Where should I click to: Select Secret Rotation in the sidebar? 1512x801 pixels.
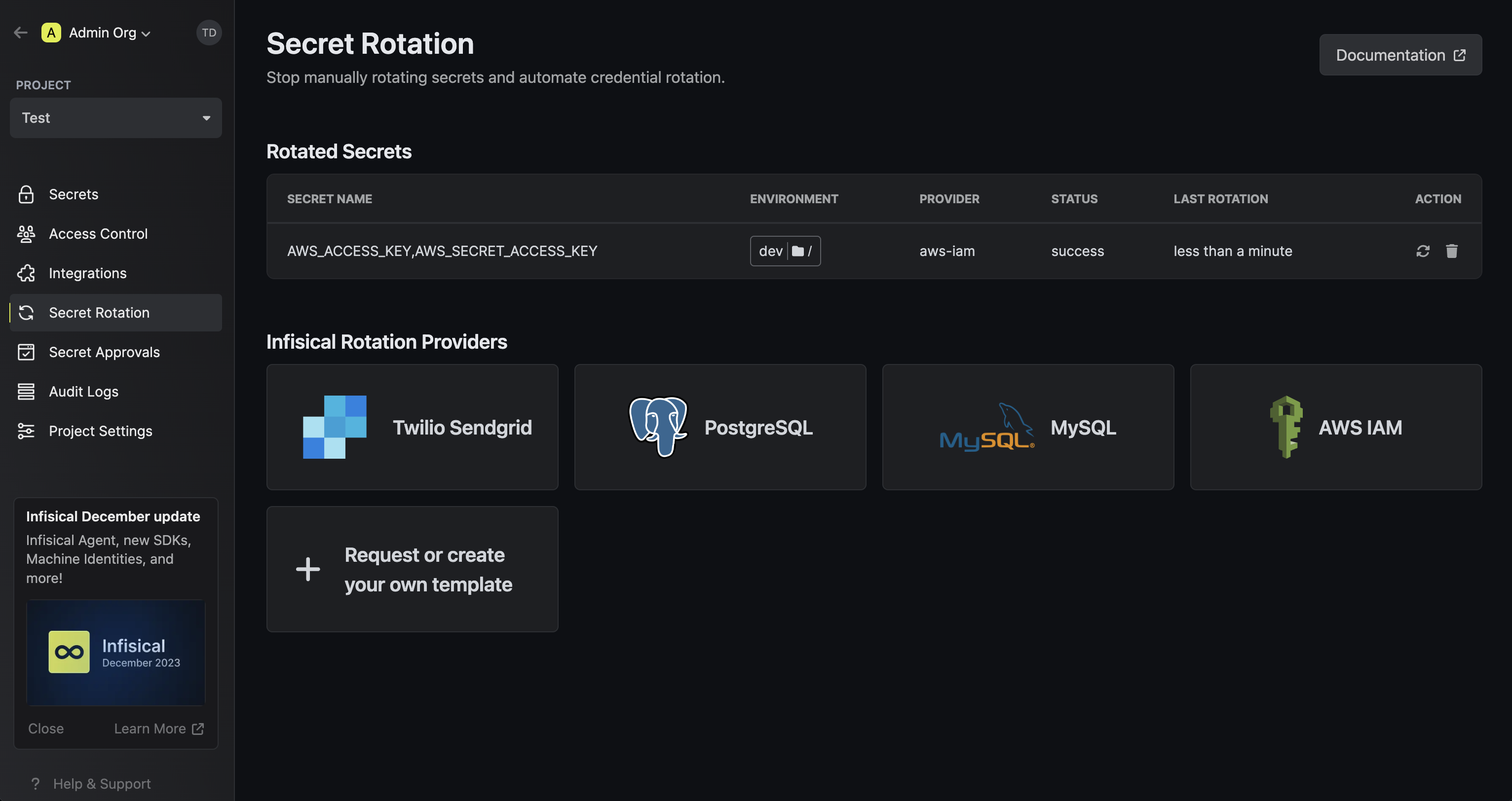(115, 313)
